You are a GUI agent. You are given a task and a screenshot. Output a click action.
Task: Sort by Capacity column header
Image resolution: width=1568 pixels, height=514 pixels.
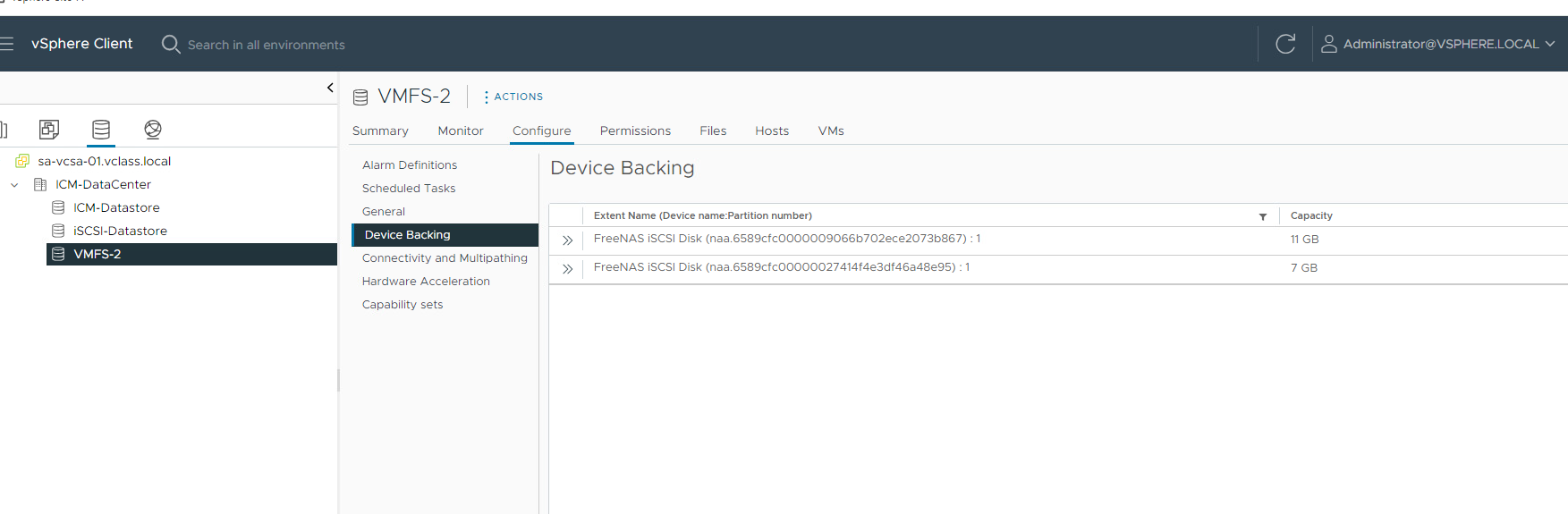click(1311, 215)
